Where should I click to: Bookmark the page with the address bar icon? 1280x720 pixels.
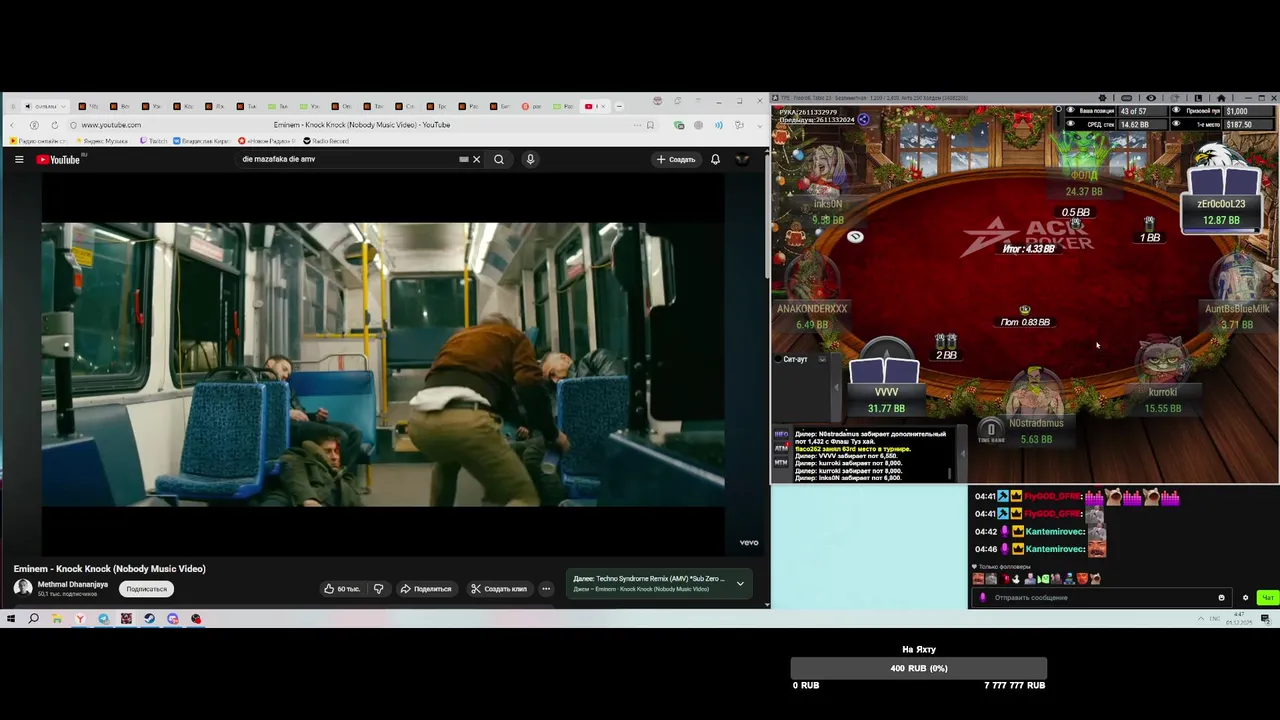[650, 125]
